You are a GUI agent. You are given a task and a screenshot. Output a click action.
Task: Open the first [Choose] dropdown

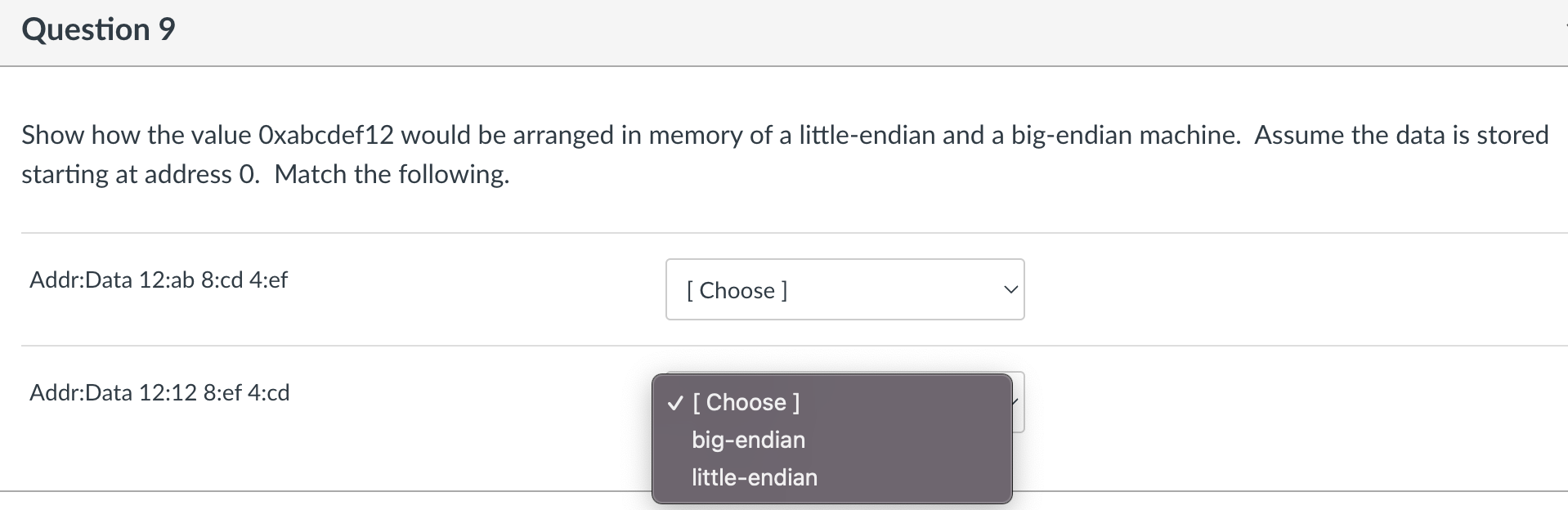(844, 289)
